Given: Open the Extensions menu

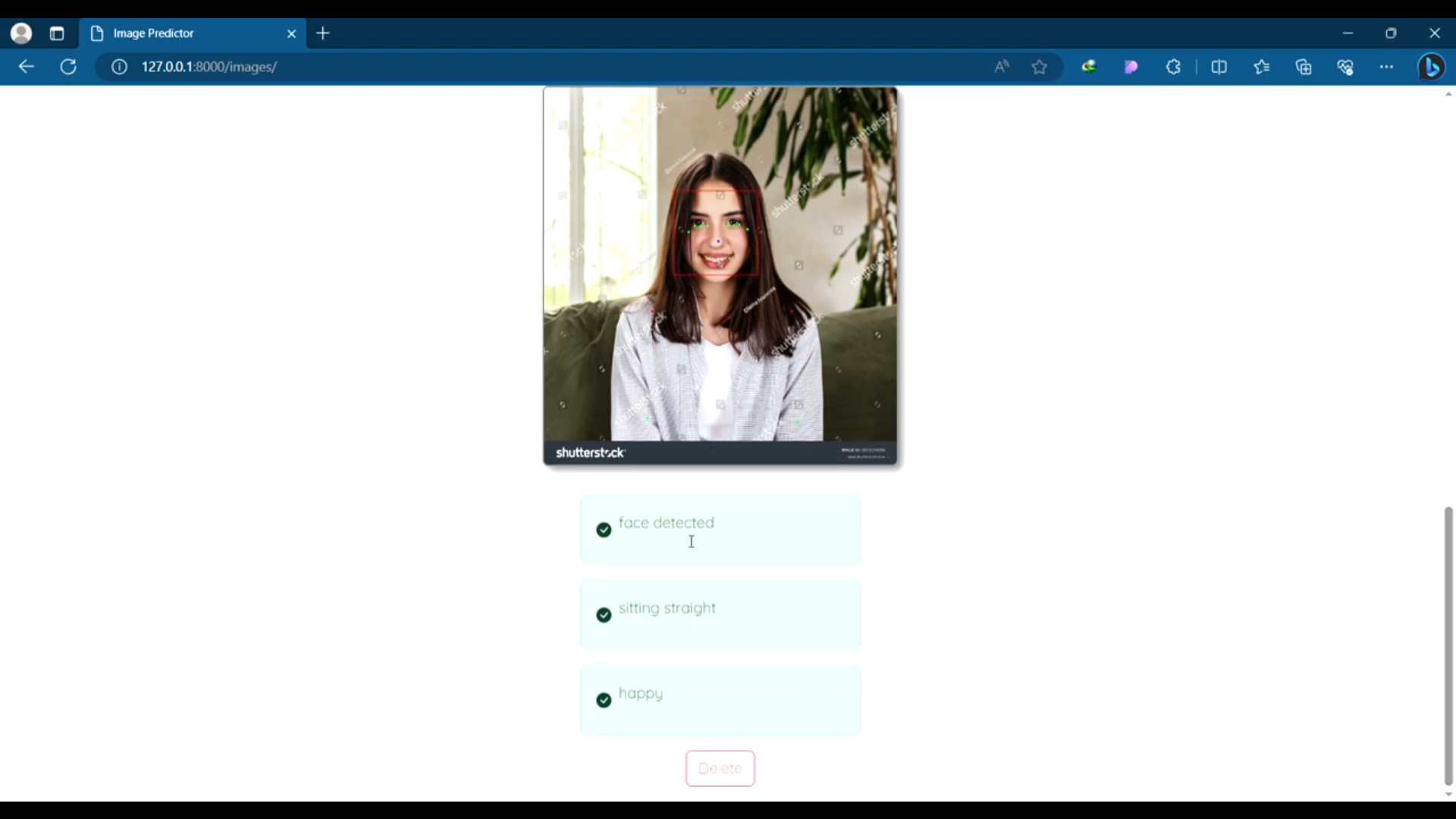Looking at the screenshot, I should pos(1173,67).
